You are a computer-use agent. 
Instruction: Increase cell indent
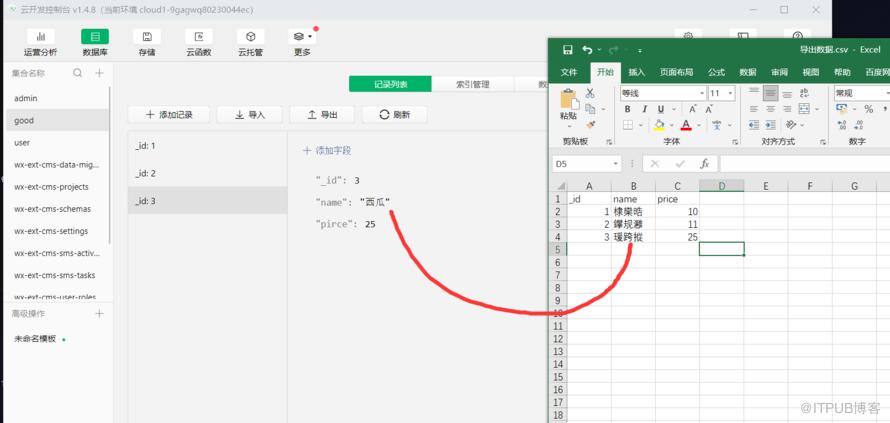click(x=770, y=125)
